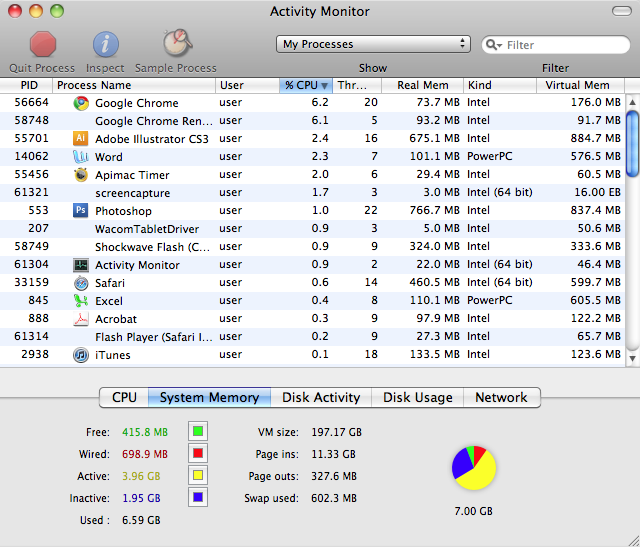Select the System Memory tab
Viewport: 640px width, 547px height.
click(x=209, y=397)
